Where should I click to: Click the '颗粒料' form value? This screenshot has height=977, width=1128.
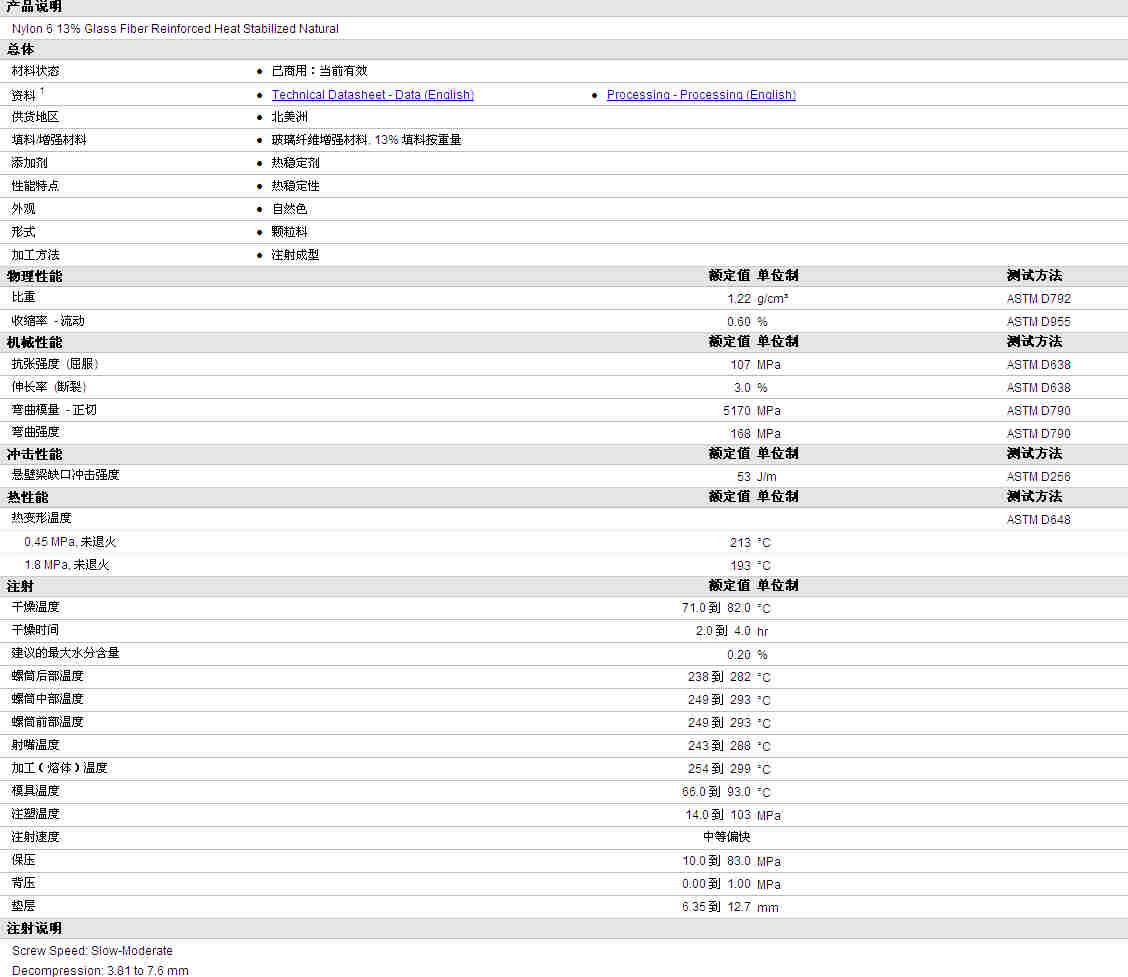[x=289, y=232]
